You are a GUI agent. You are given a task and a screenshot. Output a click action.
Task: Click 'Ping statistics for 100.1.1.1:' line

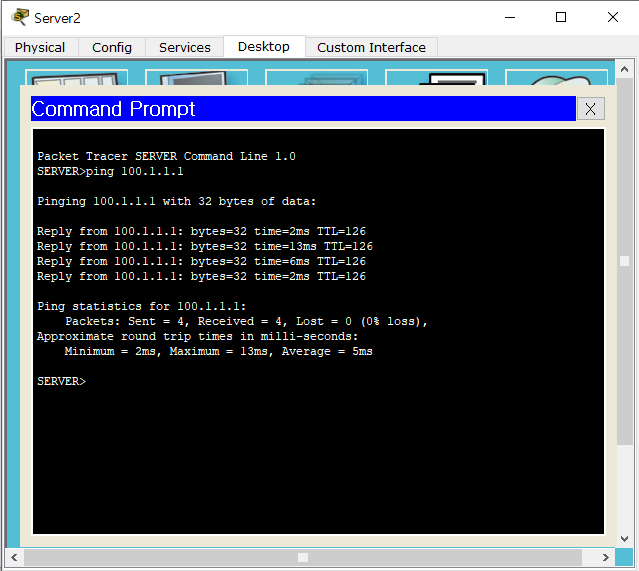[x=142, y=306]
